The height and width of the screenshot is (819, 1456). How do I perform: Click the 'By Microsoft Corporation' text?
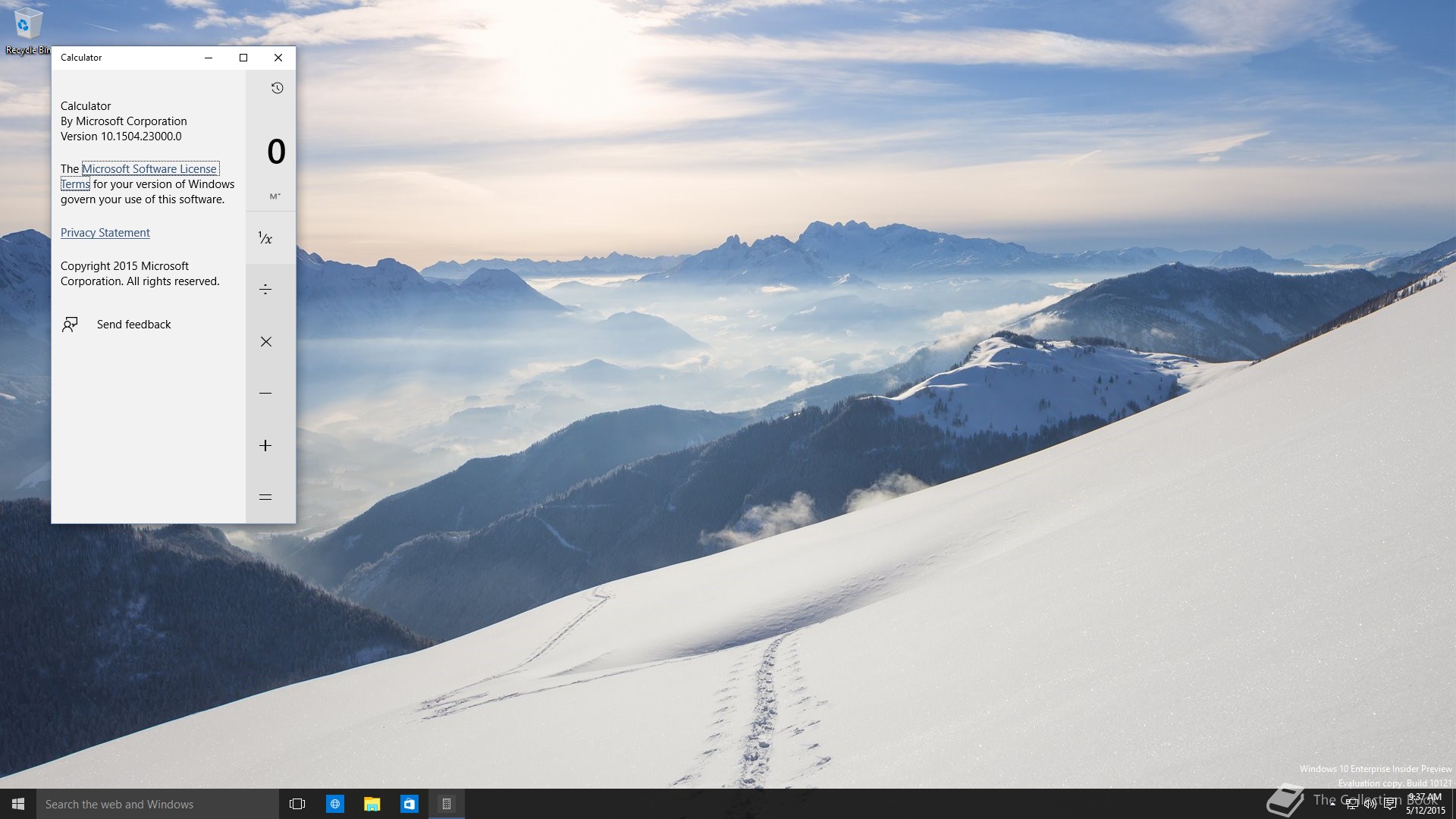(124, 121)
